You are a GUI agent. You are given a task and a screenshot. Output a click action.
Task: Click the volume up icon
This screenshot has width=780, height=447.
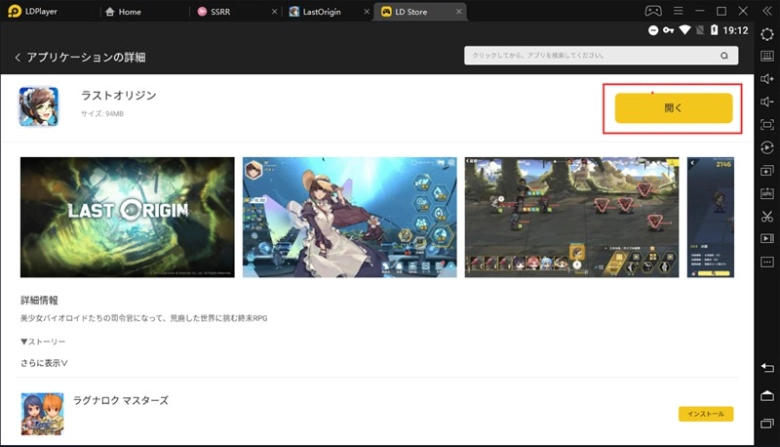coord(767,79)
